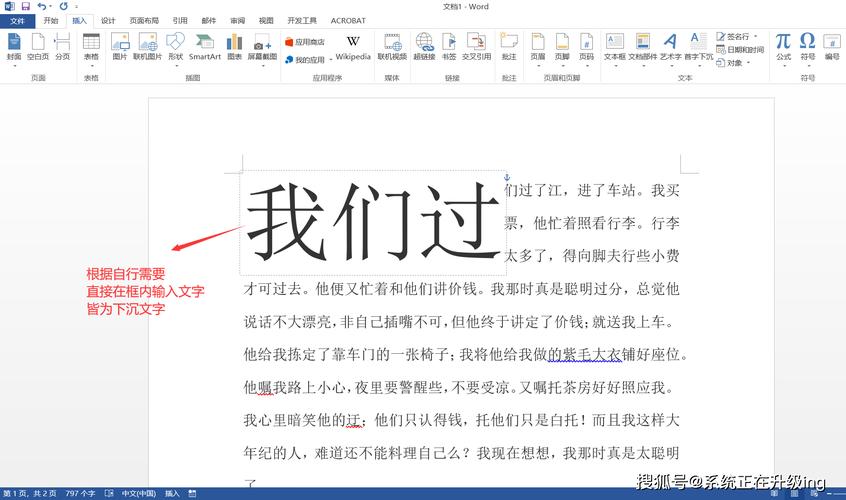Image resolution: width=846 pixels, height=500 pixels.
Task: Switch to the 开始 (Home) tab
Action: coord(51,20)
